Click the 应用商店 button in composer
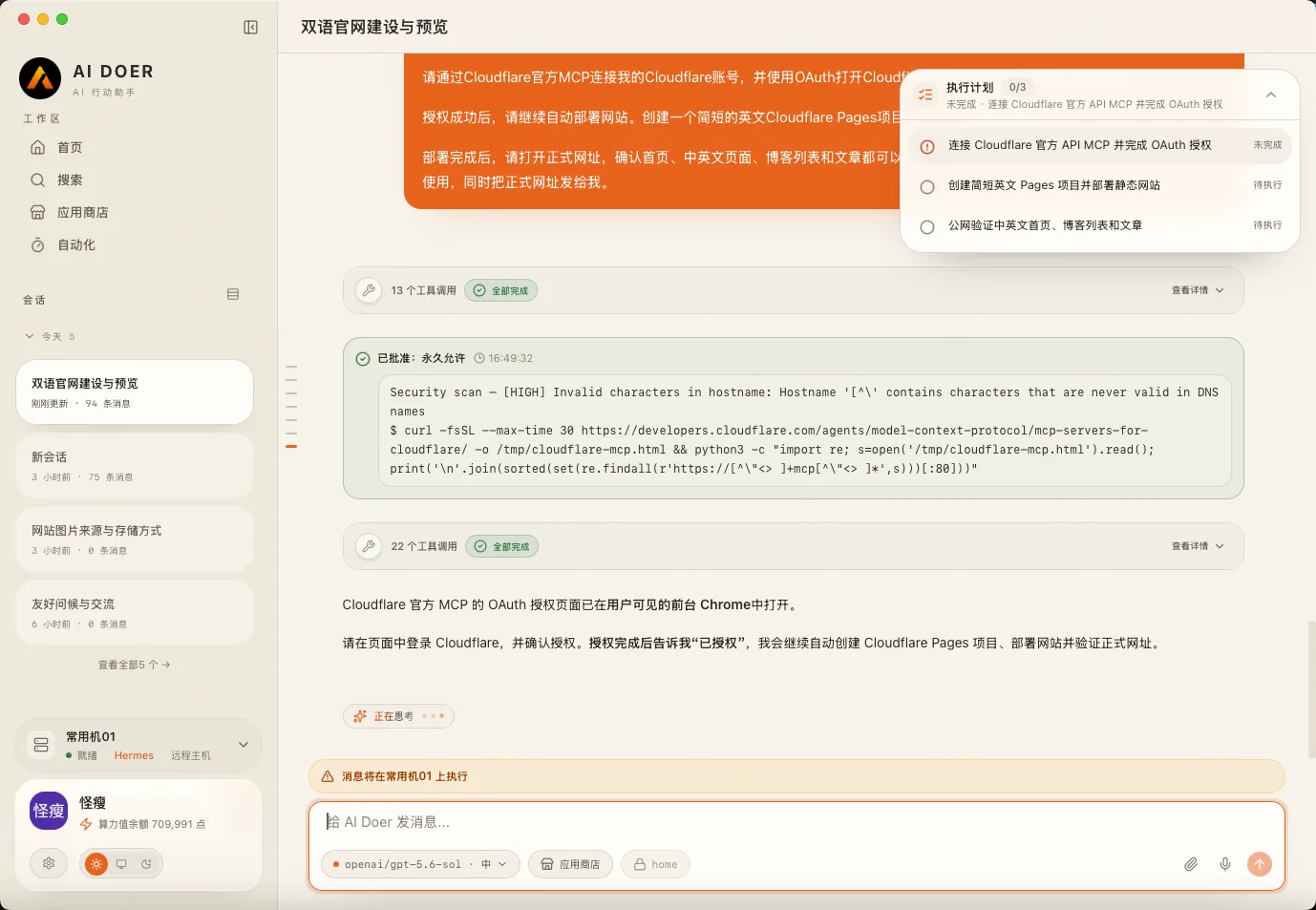The width and height of the screenshot is (1316, 910). coord(571,864)
